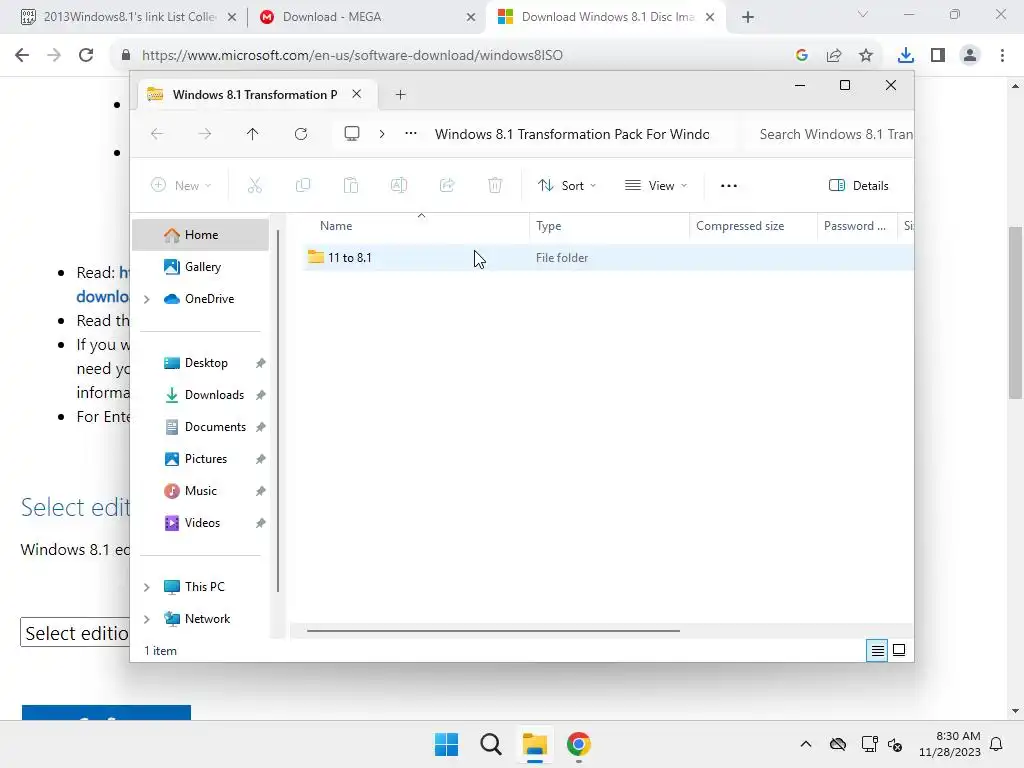Image resolution: width=1024 pixels, height=768 pixels.
Task: Click the Copy icon in Explorer toolbar
Action: point(303,185)
